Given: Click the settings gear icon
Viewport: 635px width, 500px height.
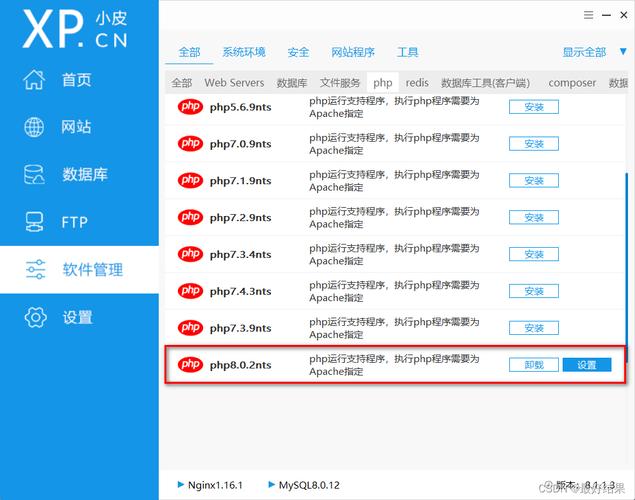Looking at the screenshot, I should click(x=35, y=317).
